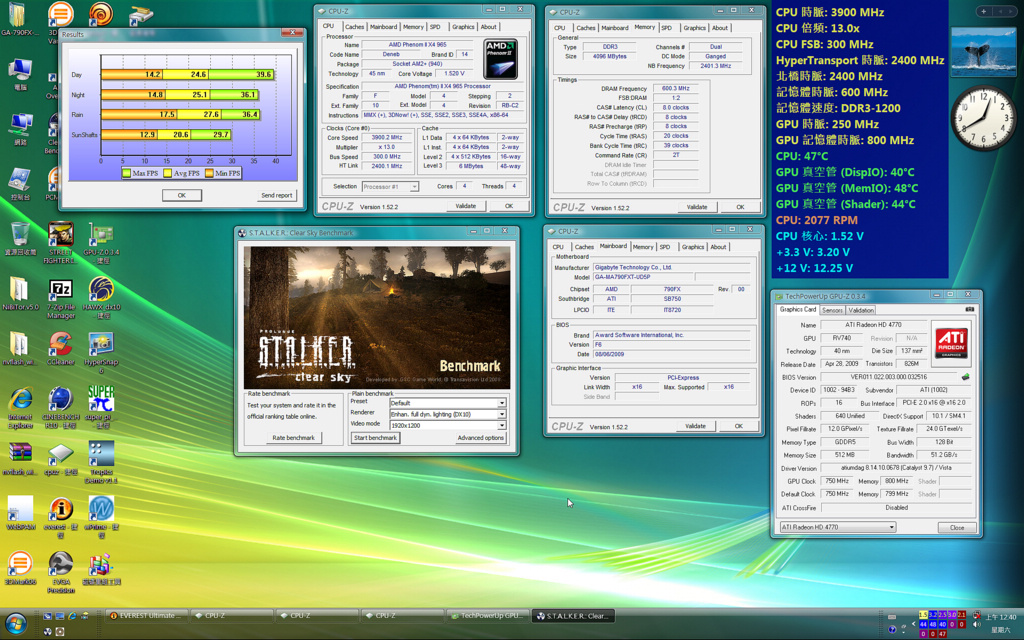Click the taskbar clock showing 12:40
The width and height of the screenshot is (1024, 640).
click(x=1000, y=617)
